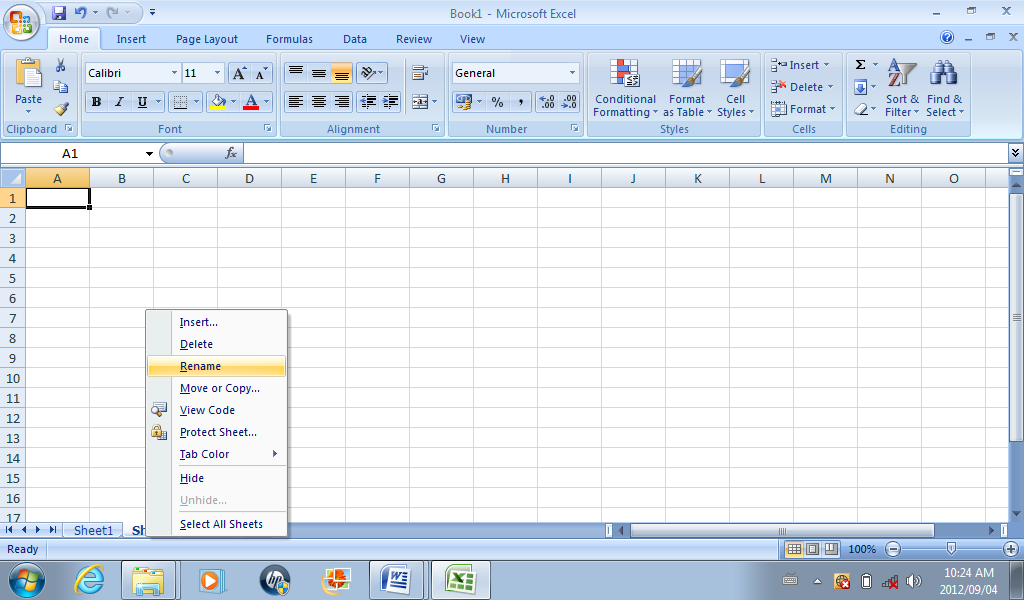
Task: Click the Wrap Text icon
Action: pyautogui.click(x=420, y=73)
